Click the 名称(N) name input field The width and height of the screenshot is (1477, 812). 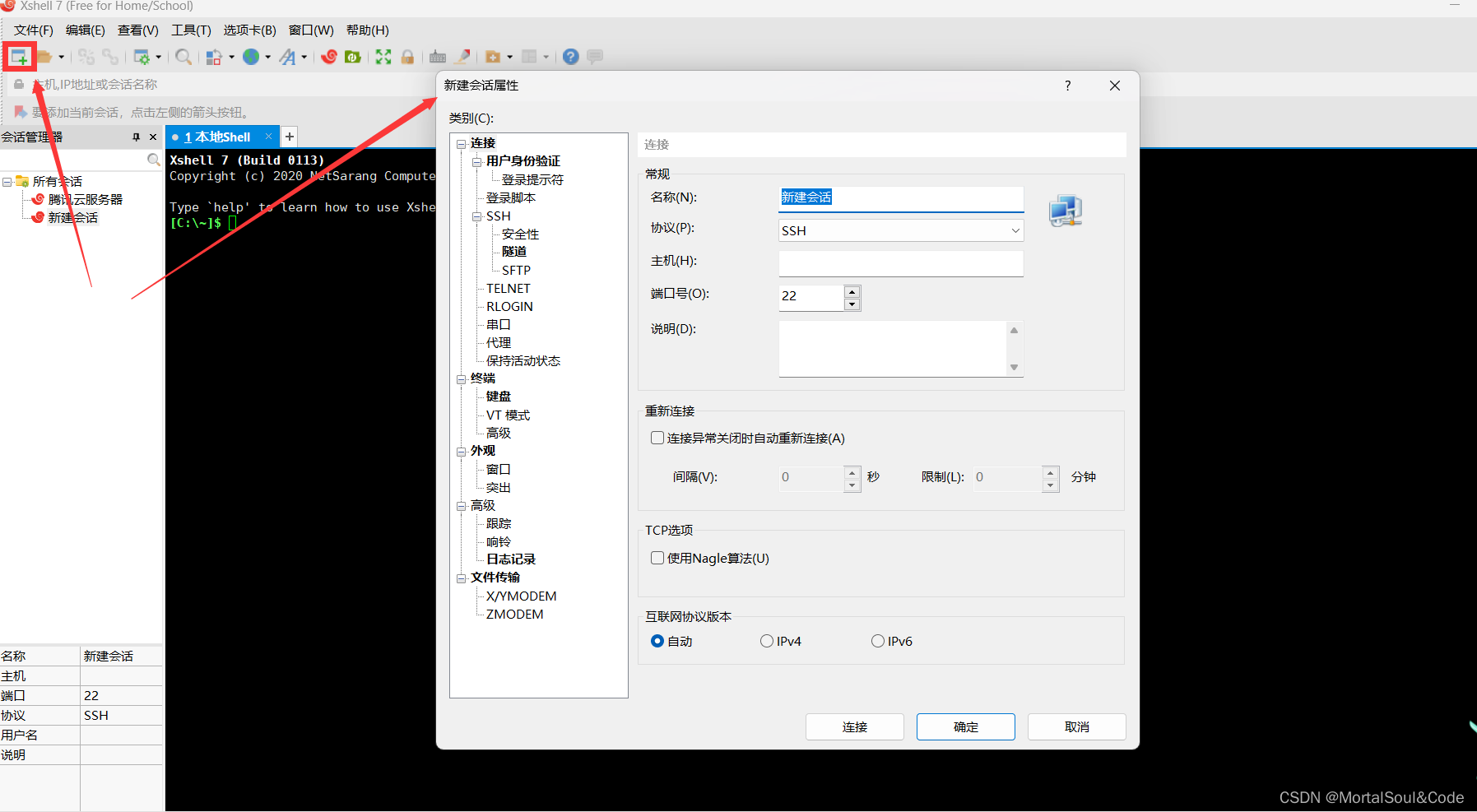tap(901, 198)
